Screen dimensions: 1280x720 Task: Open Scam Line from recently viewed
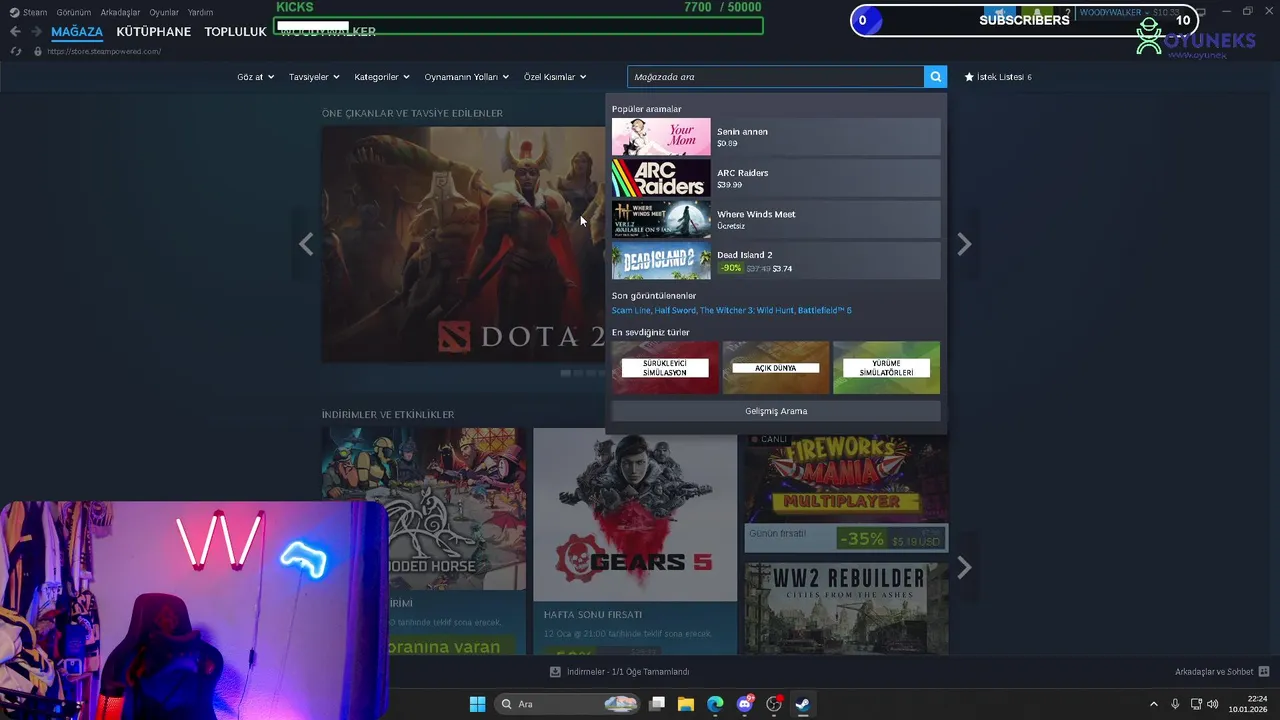[630, 310]
